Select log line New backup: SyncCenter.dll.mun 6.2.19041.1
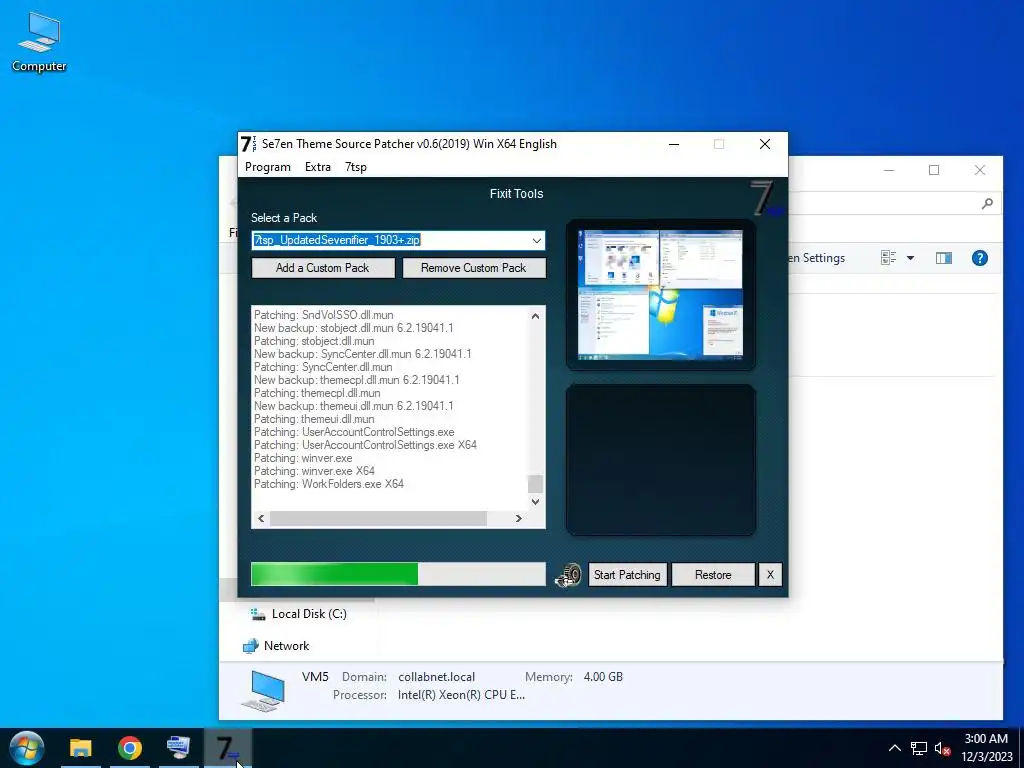This screenshot has height=768, width=1024. point(362,354)
